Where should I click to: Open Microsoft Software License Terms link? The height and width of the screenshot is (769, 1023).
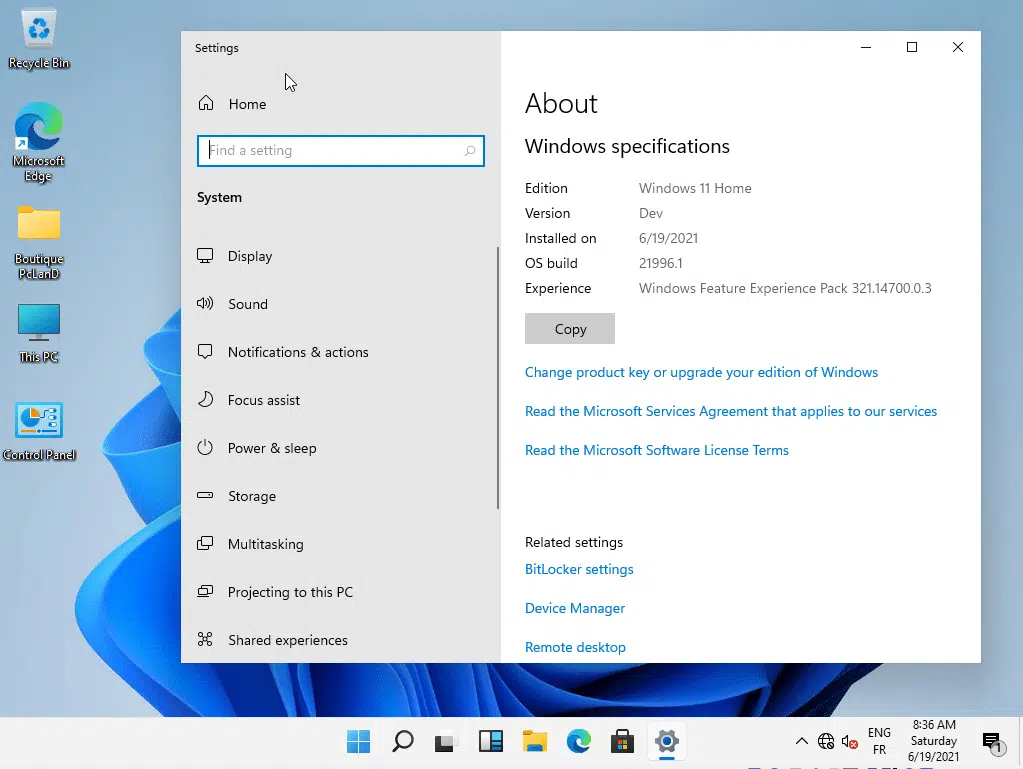(x=656, y=450)
